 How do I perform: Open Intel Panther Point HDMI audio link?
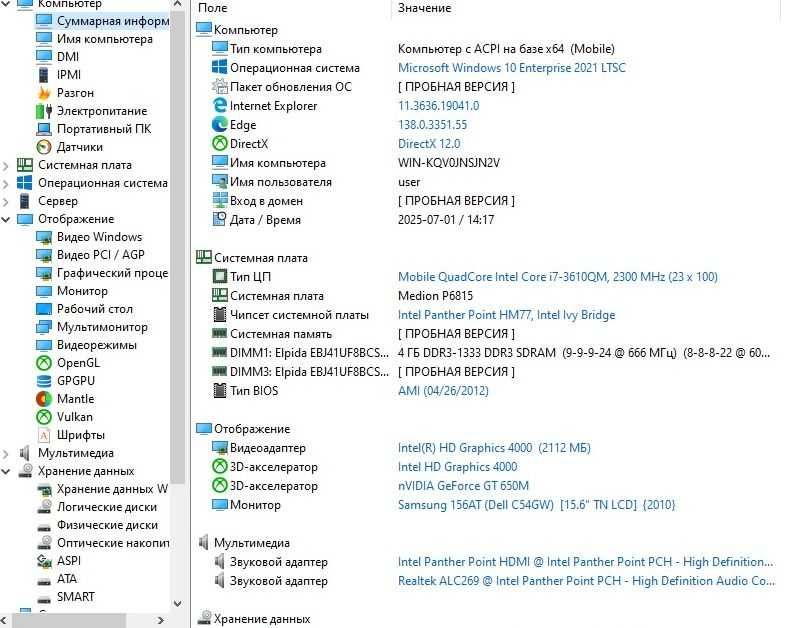586,562
